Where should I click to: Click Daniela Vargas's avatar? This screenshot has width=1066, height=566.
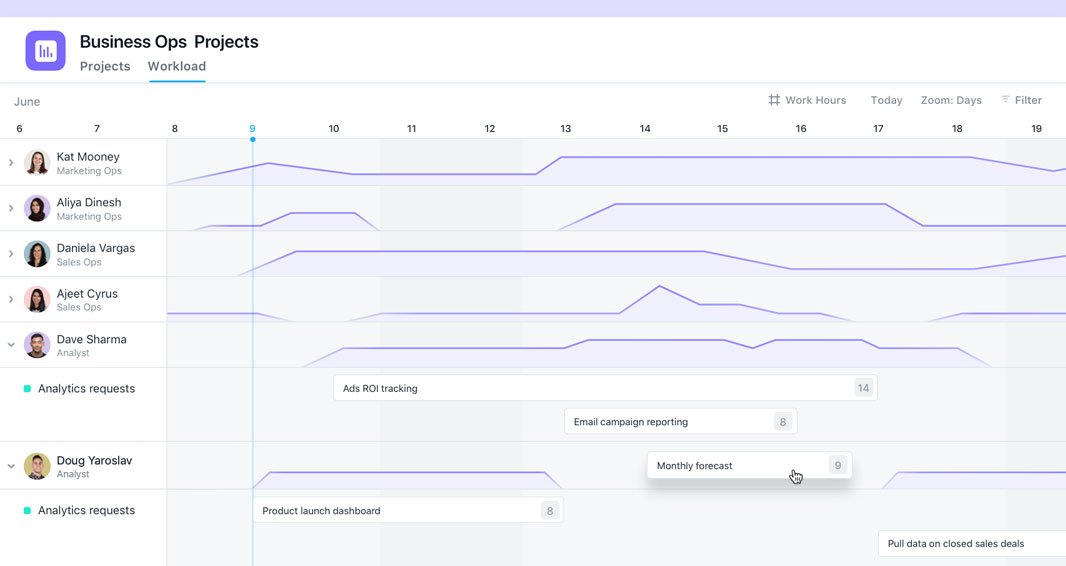coord(37,254)
